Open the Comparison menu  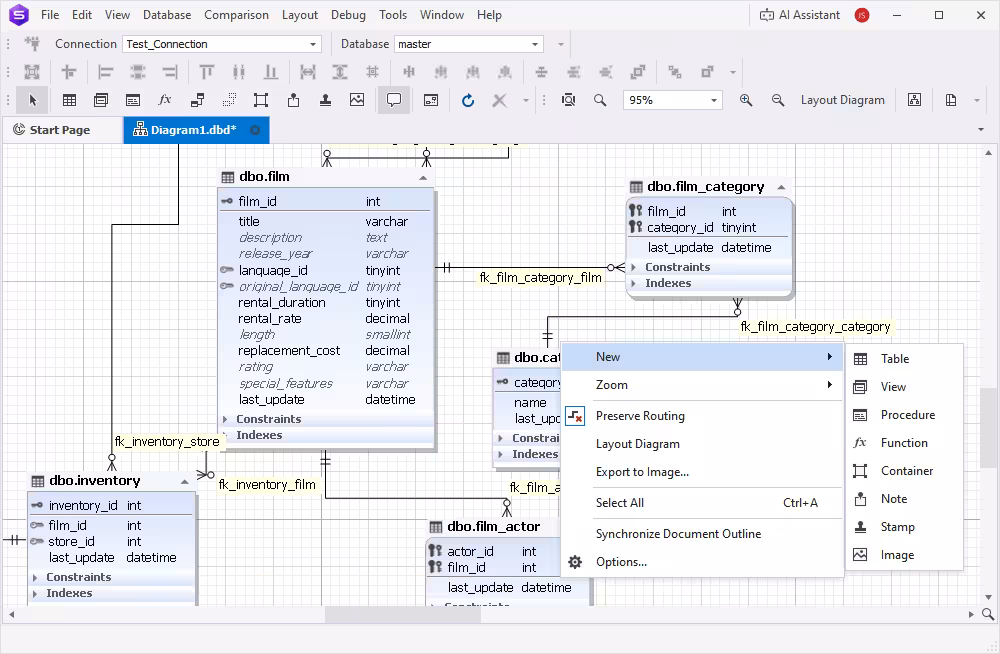coord(236,15)
